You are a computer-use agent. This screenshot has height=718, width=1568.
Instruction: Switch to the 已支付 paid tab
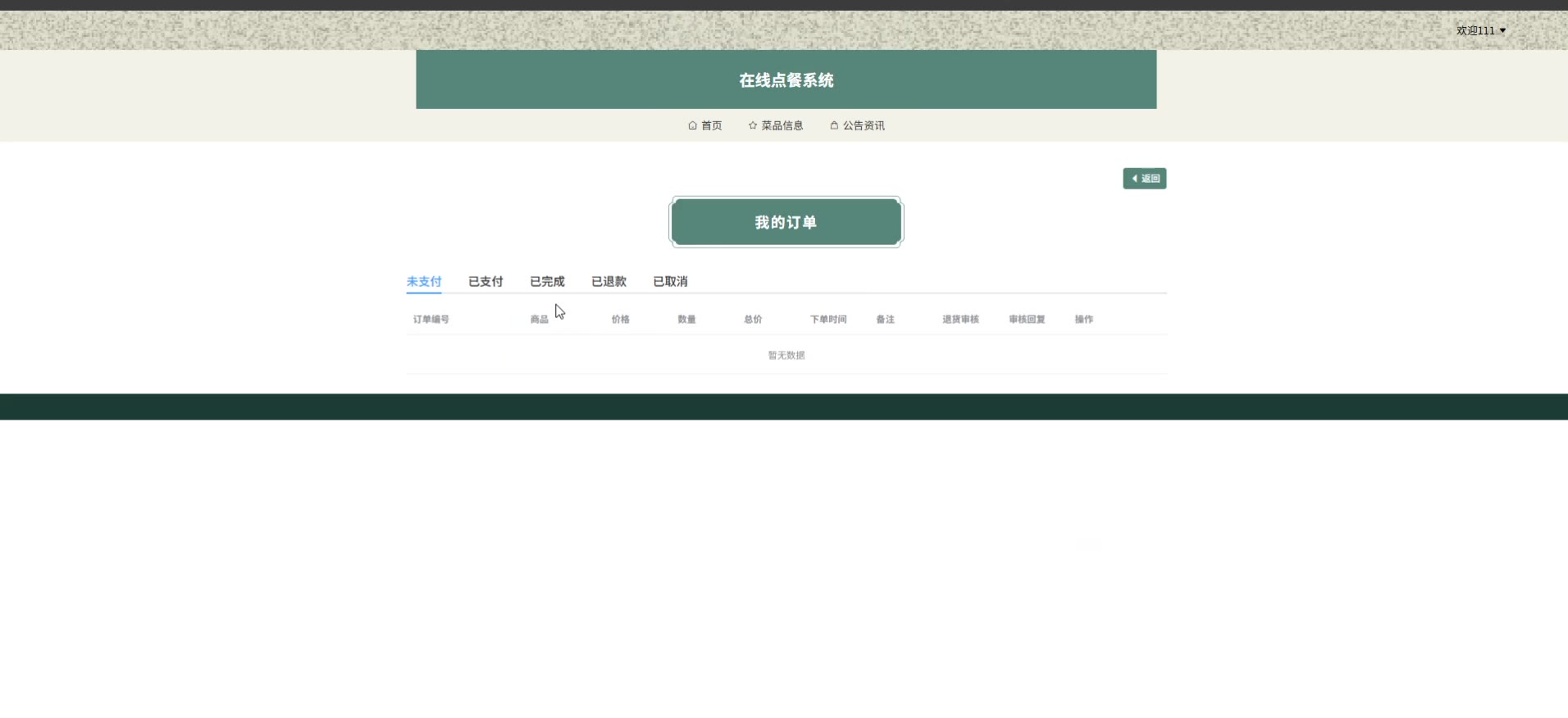[485, 281]
